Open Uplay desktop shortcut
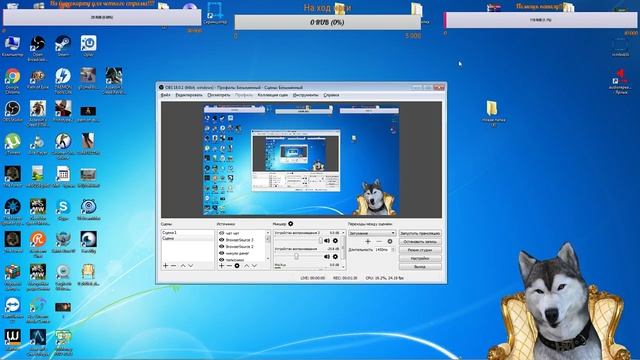 click(88, 46)
